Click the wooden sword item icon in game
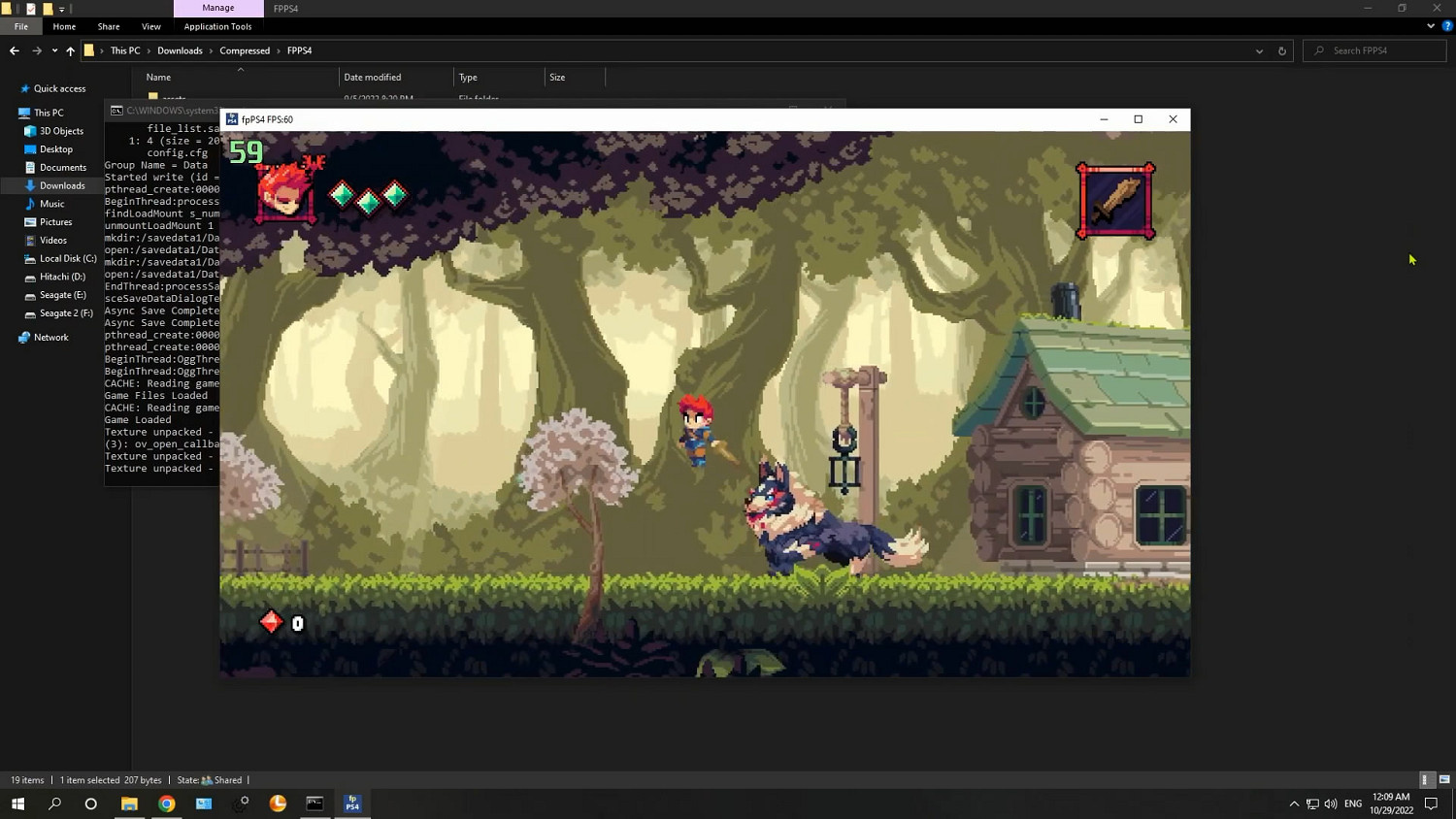This screenshot has height=819, width=1456. tap(1115, 201)
